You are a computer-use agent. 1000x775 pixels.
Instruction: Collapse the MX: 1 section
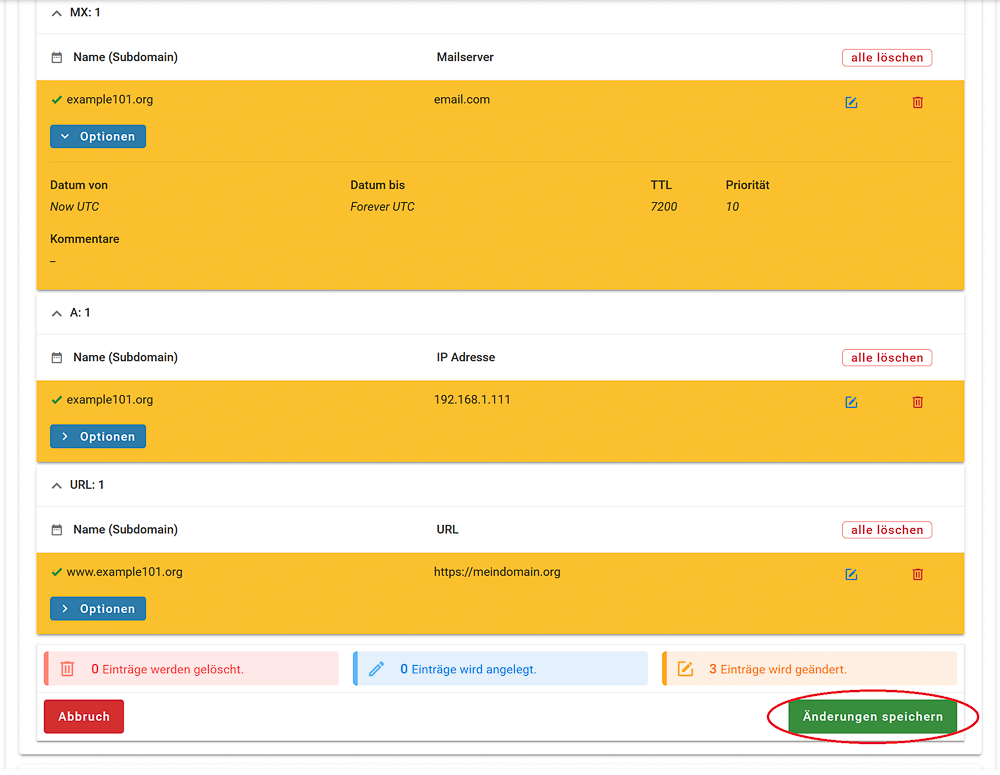click(x=57, y=13)
